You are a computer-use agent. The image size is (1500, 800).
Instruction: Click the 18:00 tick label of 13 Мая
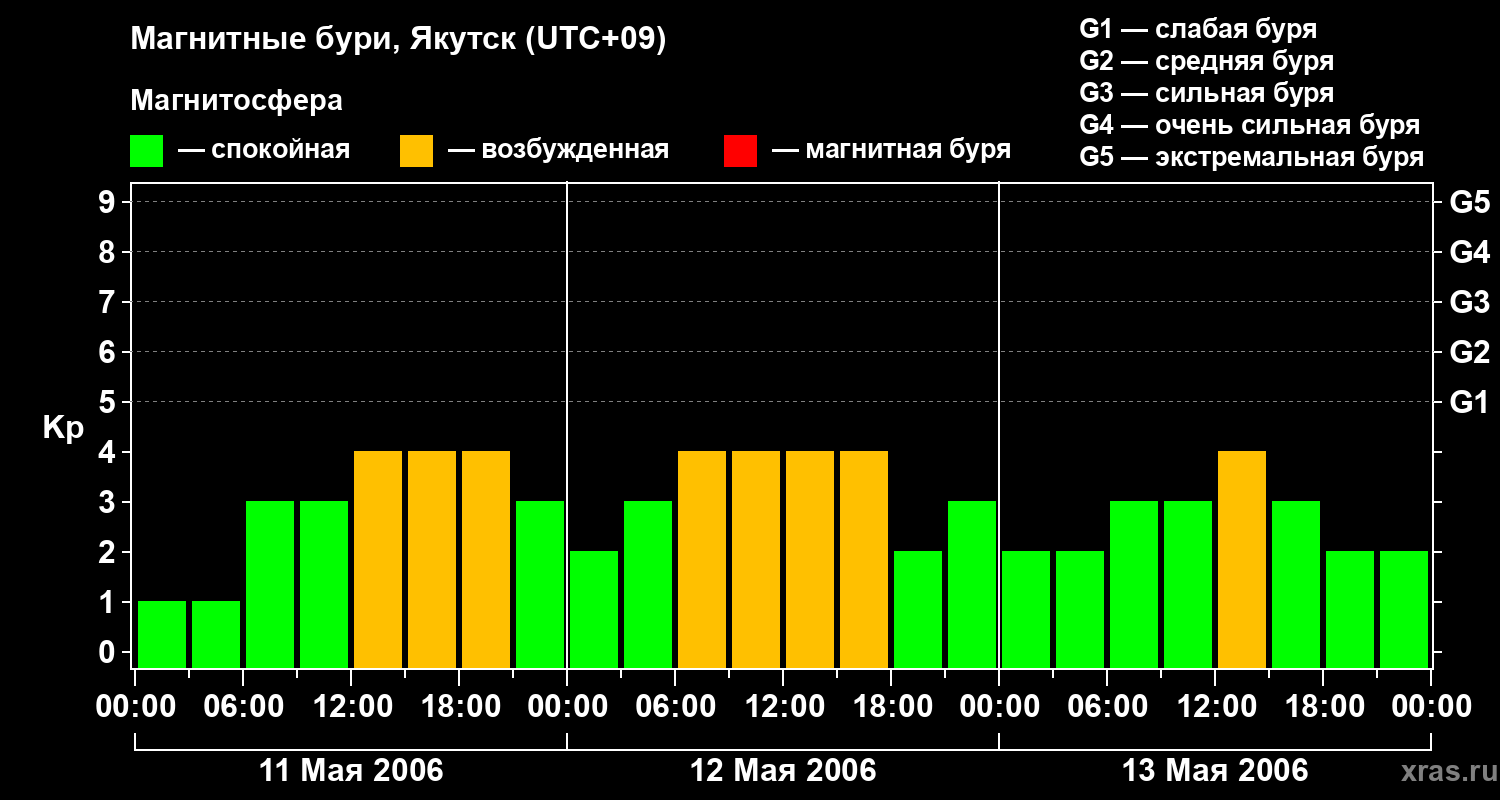pyautogui.click(x=1323, y=707)
